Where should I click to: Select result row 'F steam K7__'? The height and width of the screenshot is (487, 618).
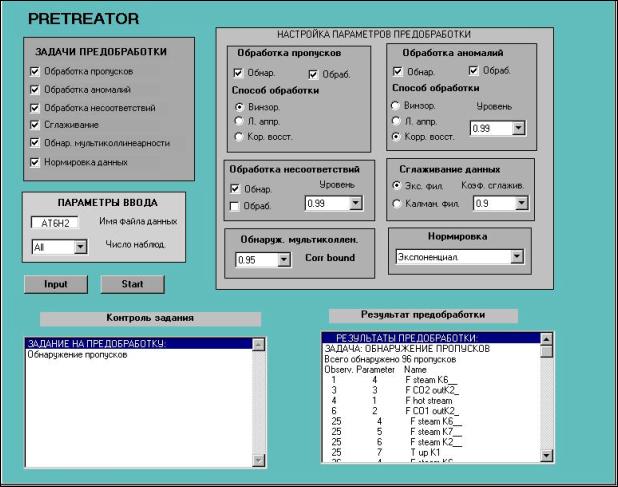(x=431, y=431)
